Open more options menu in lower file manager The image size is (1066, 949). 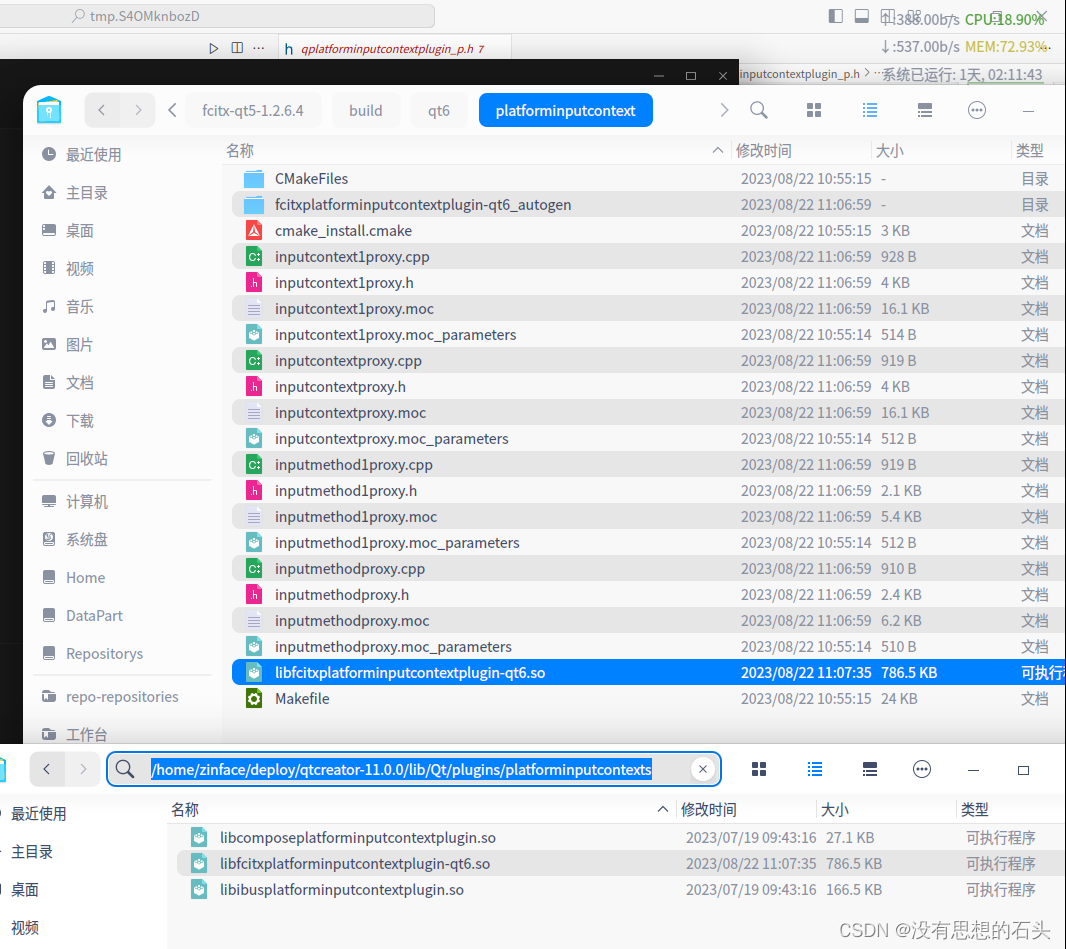coord(922,770)
